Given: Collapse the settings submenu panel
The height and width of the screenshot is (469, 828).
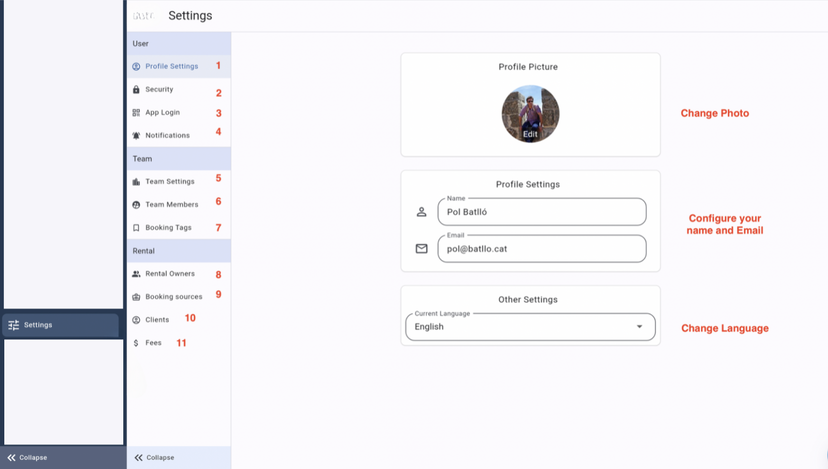Looking at the screenshot, I should point(154,457).
